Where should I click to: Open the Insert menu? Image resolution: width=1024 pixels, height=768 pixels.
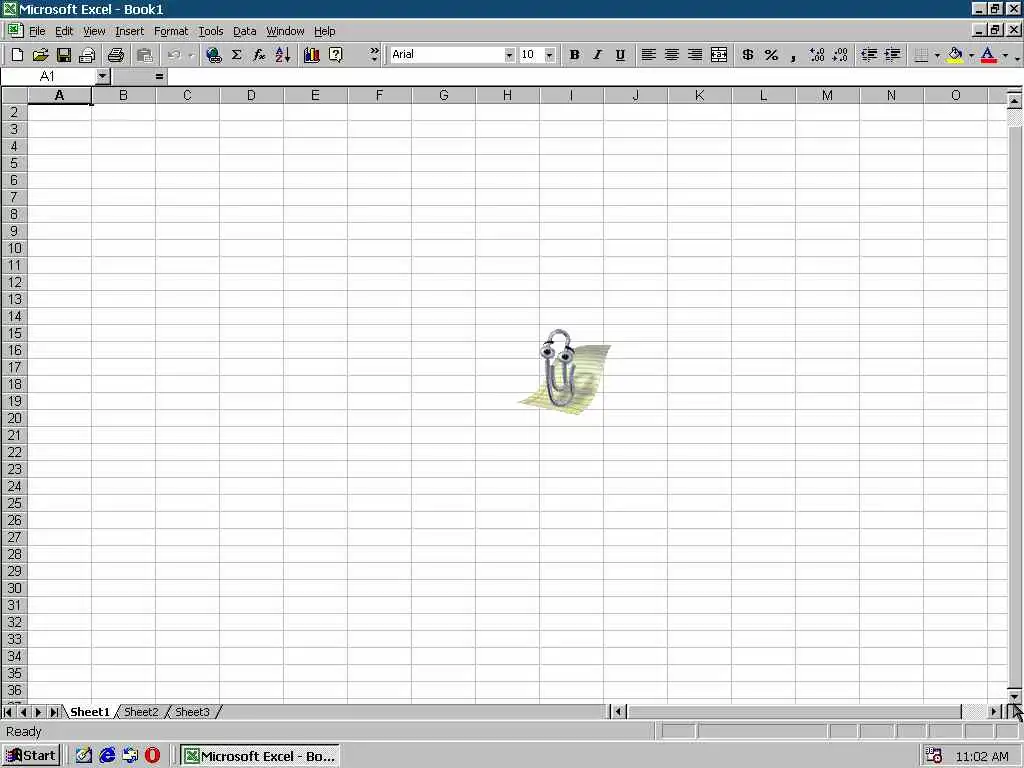(129, 31)
